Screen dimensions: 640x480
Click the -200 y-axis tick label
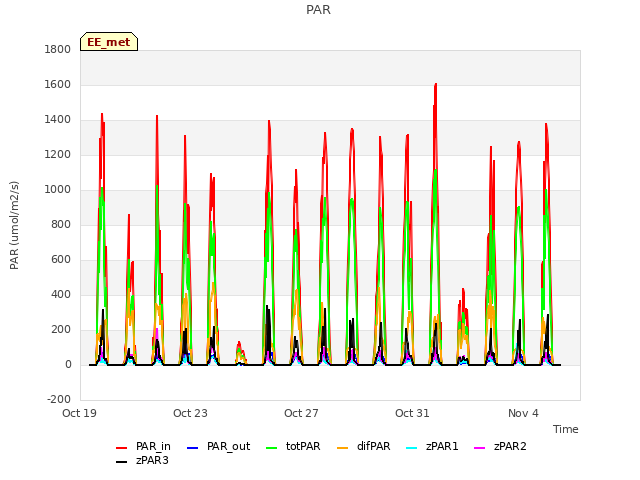click(x=59, y=400)
